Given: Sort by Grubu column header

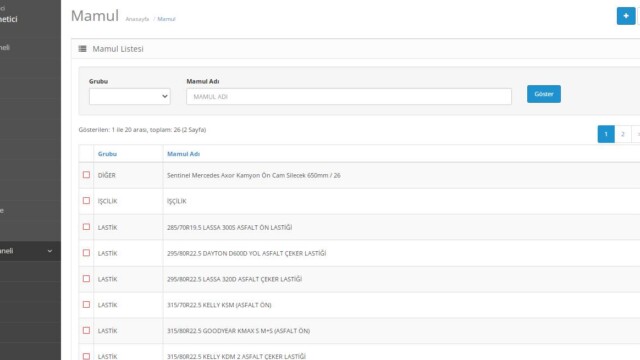Looking at the screenshot, I should (x=107, y=154).
